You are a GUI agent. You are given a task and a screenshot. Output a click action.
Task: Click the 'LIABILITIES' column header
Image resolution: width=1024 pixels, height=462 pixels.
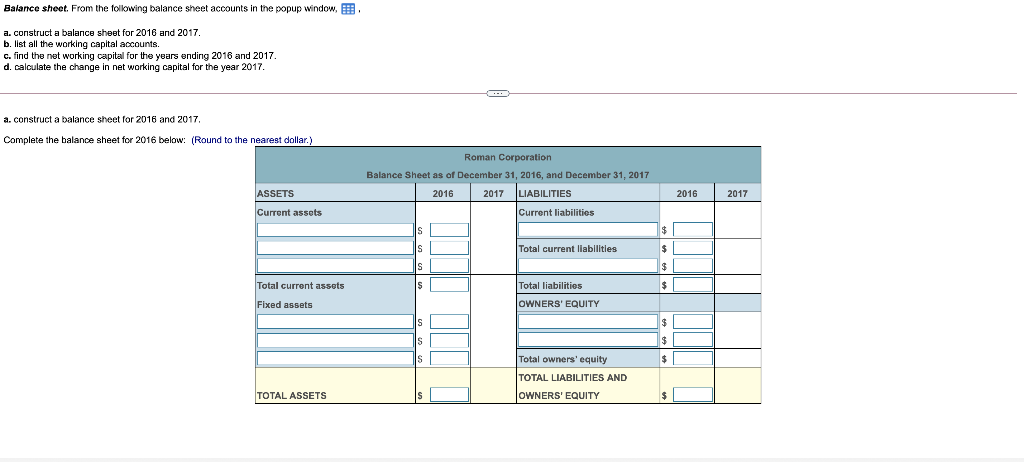tap(545, 193)
